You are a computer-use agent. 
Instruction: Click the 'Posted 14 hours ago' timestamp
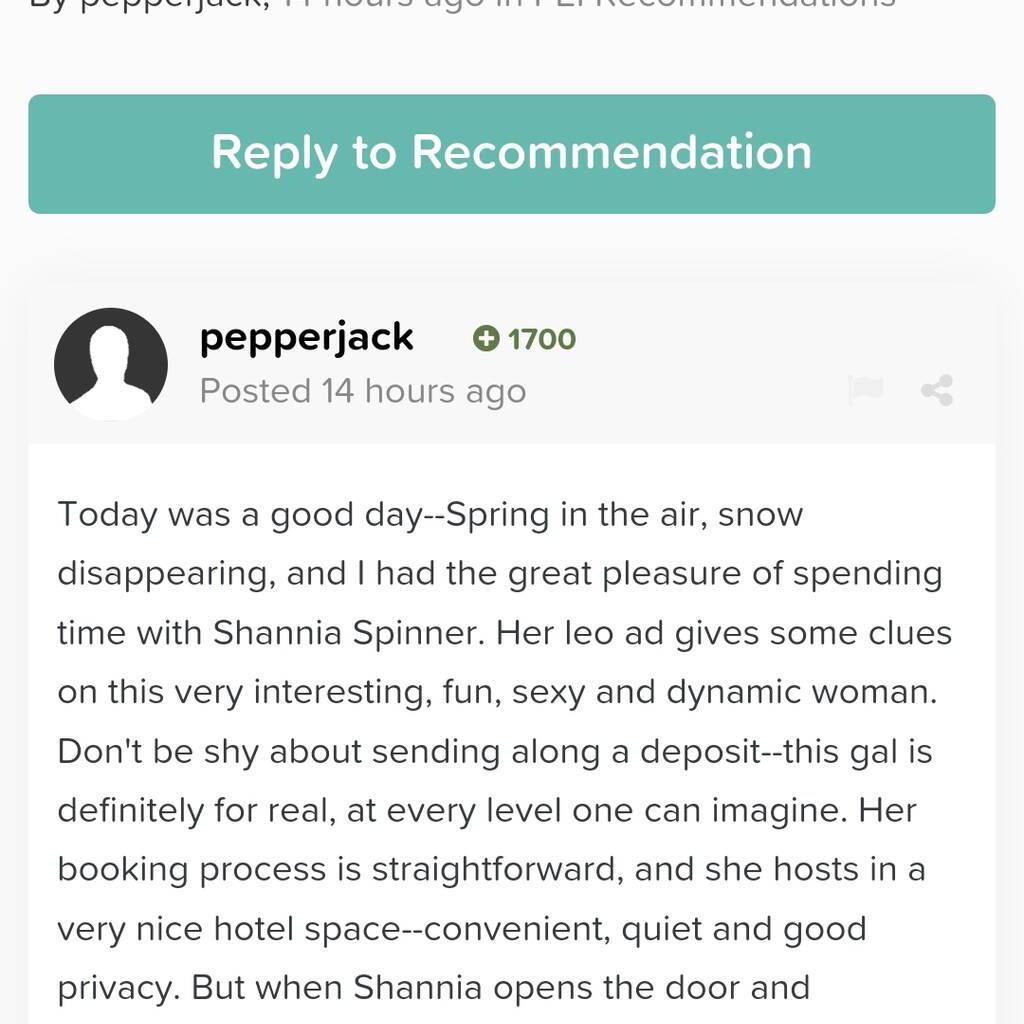point(362,391)
